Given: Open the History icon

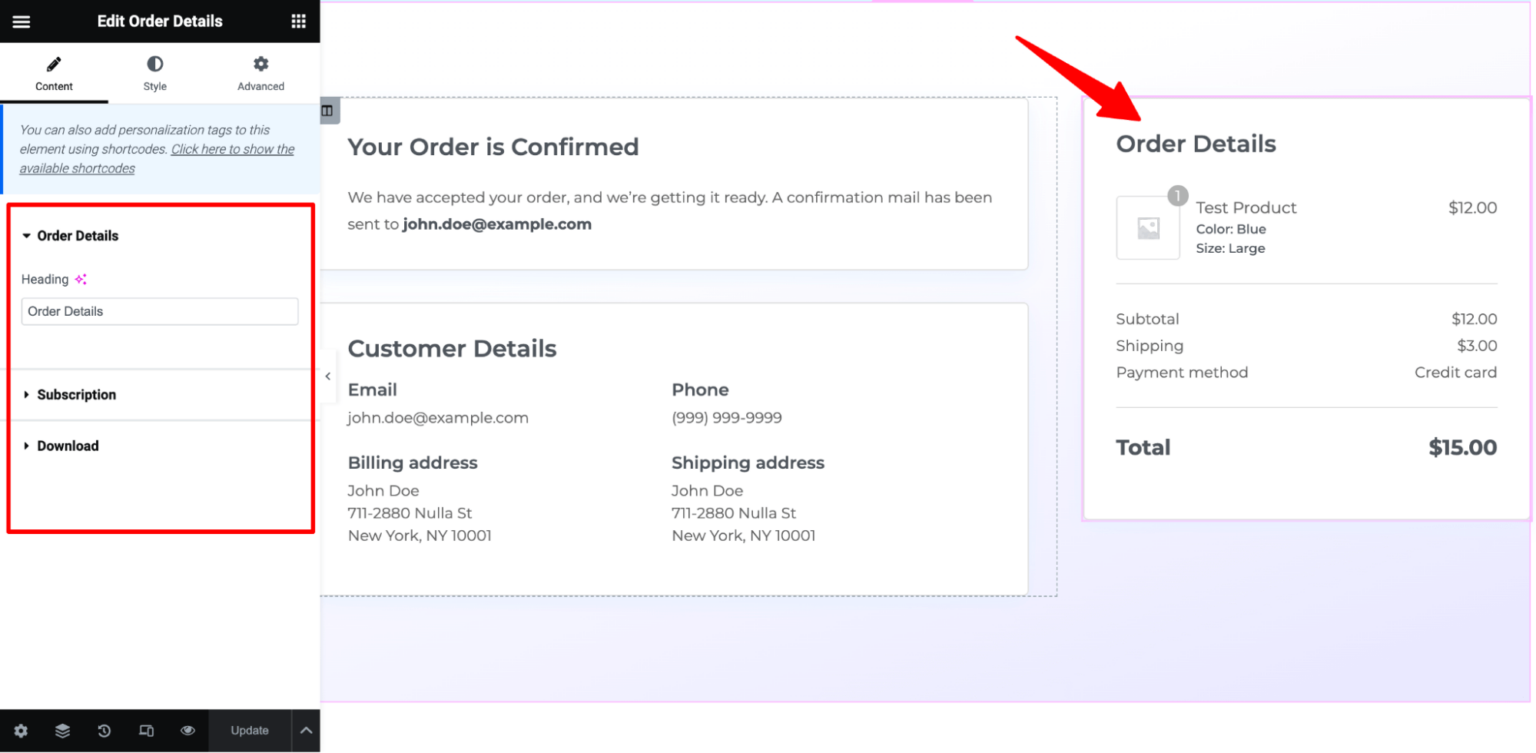Looking at the screenshot, I should click(104, 731).
